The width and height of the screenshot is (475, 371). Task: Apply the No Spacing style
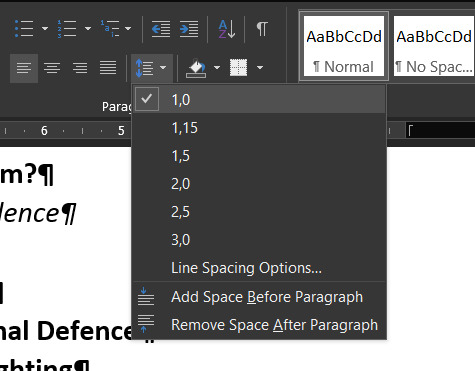coord(434,46)
